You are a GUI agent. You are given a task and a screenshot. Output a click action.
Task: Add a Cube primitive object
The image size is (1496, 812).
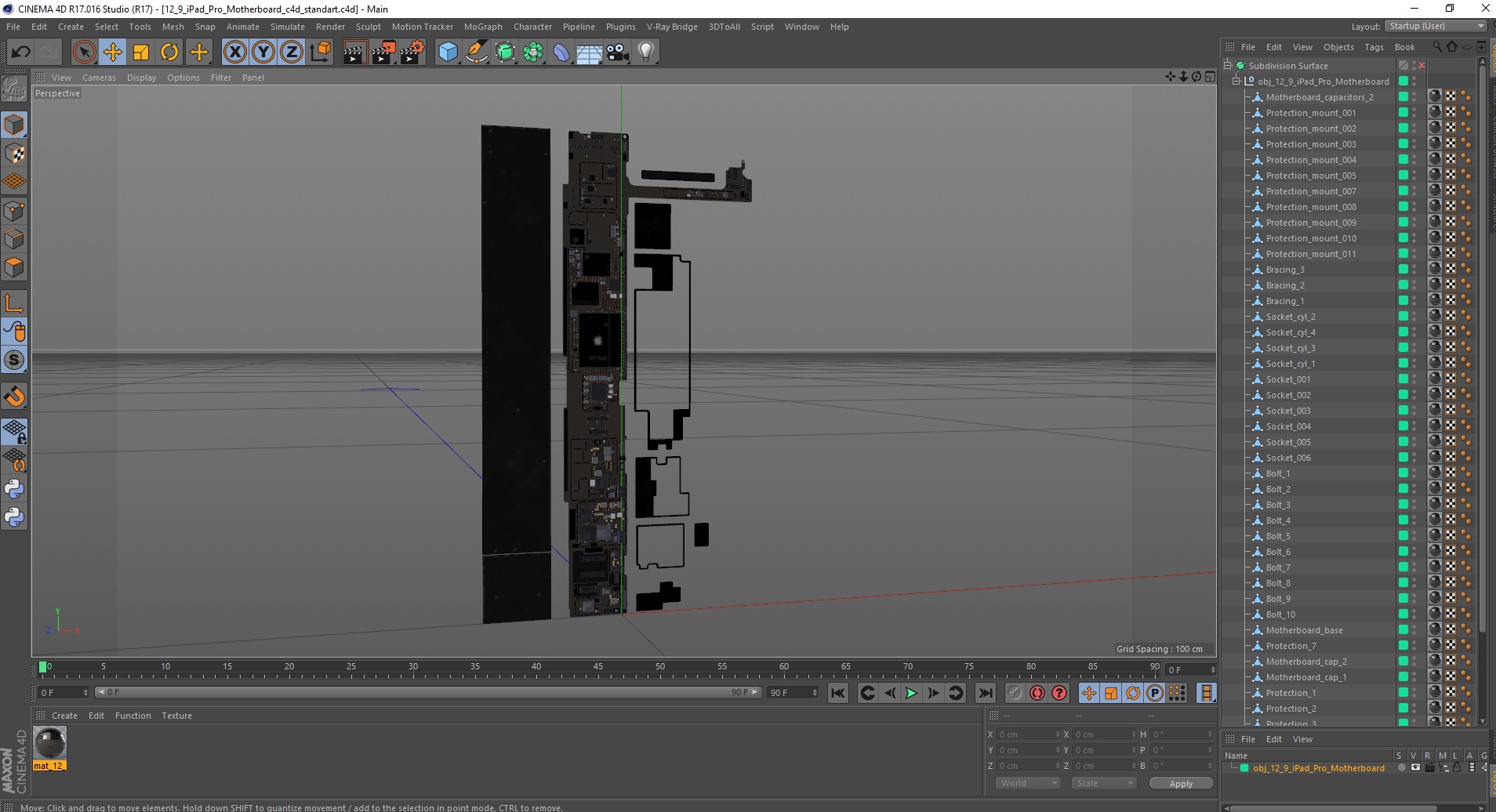point(448,53)
